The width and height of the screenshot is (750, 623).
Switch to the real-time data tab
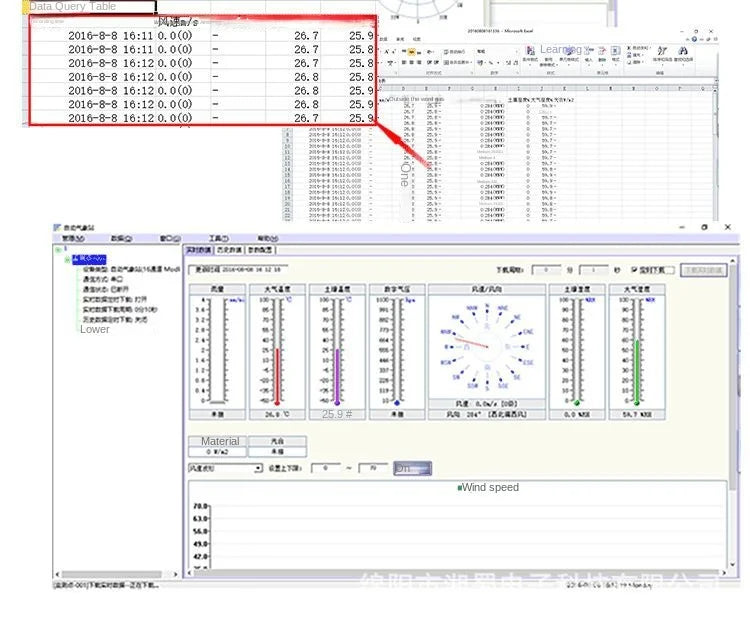click(199, 250)
